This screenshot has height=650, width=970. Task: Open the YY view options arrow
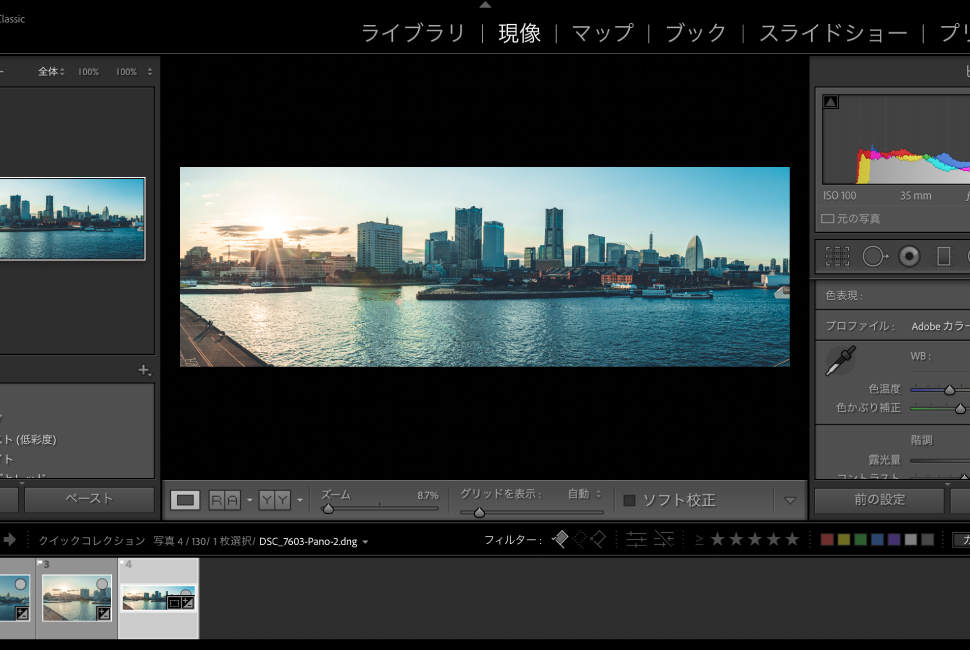coord(299,500)
